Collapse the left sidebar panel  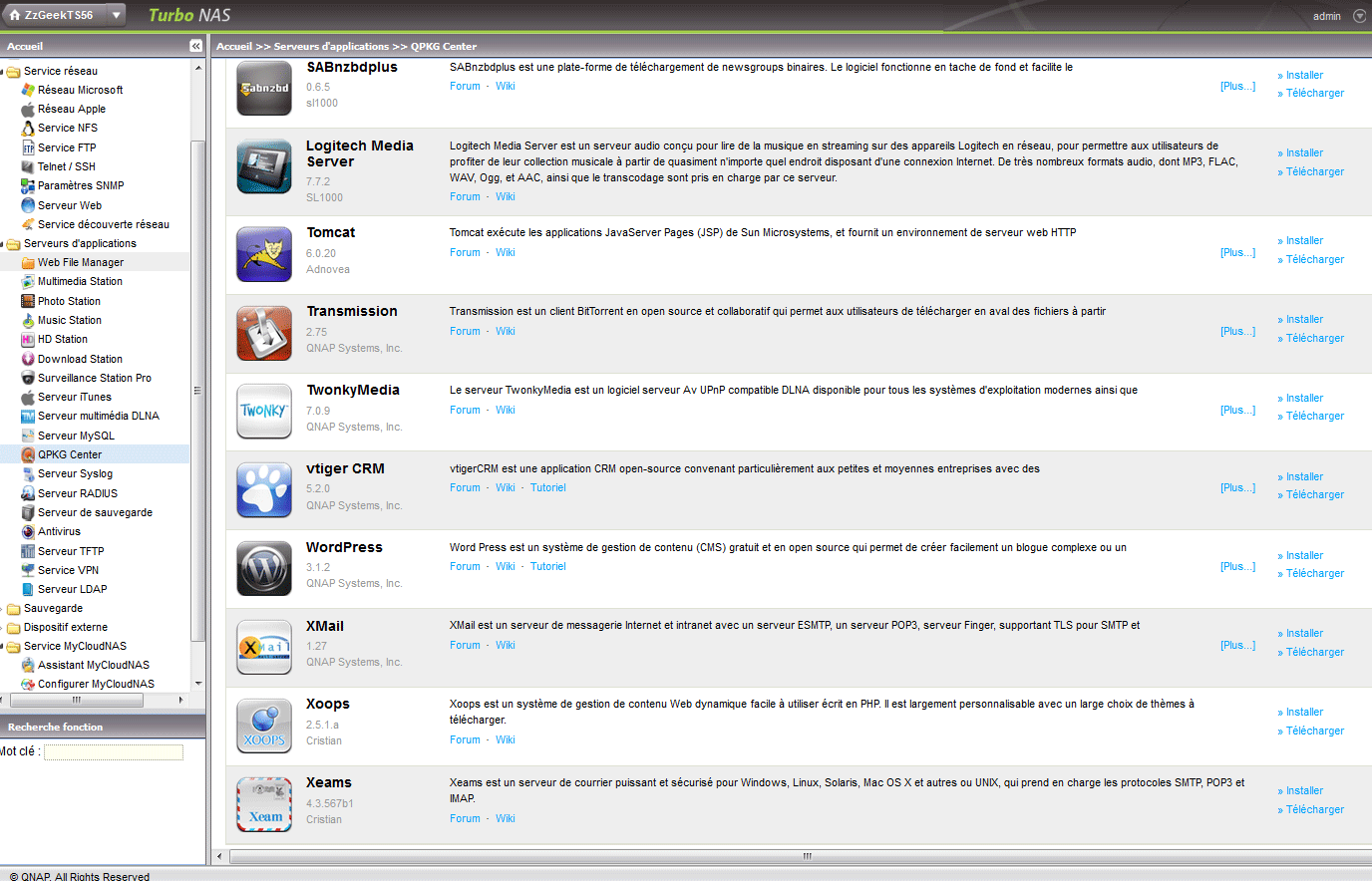coord(195,46)
